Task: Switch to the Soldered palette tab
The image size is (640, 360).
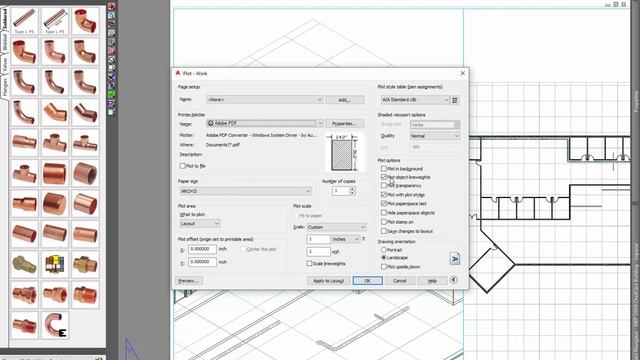Action: click(4, 19)
